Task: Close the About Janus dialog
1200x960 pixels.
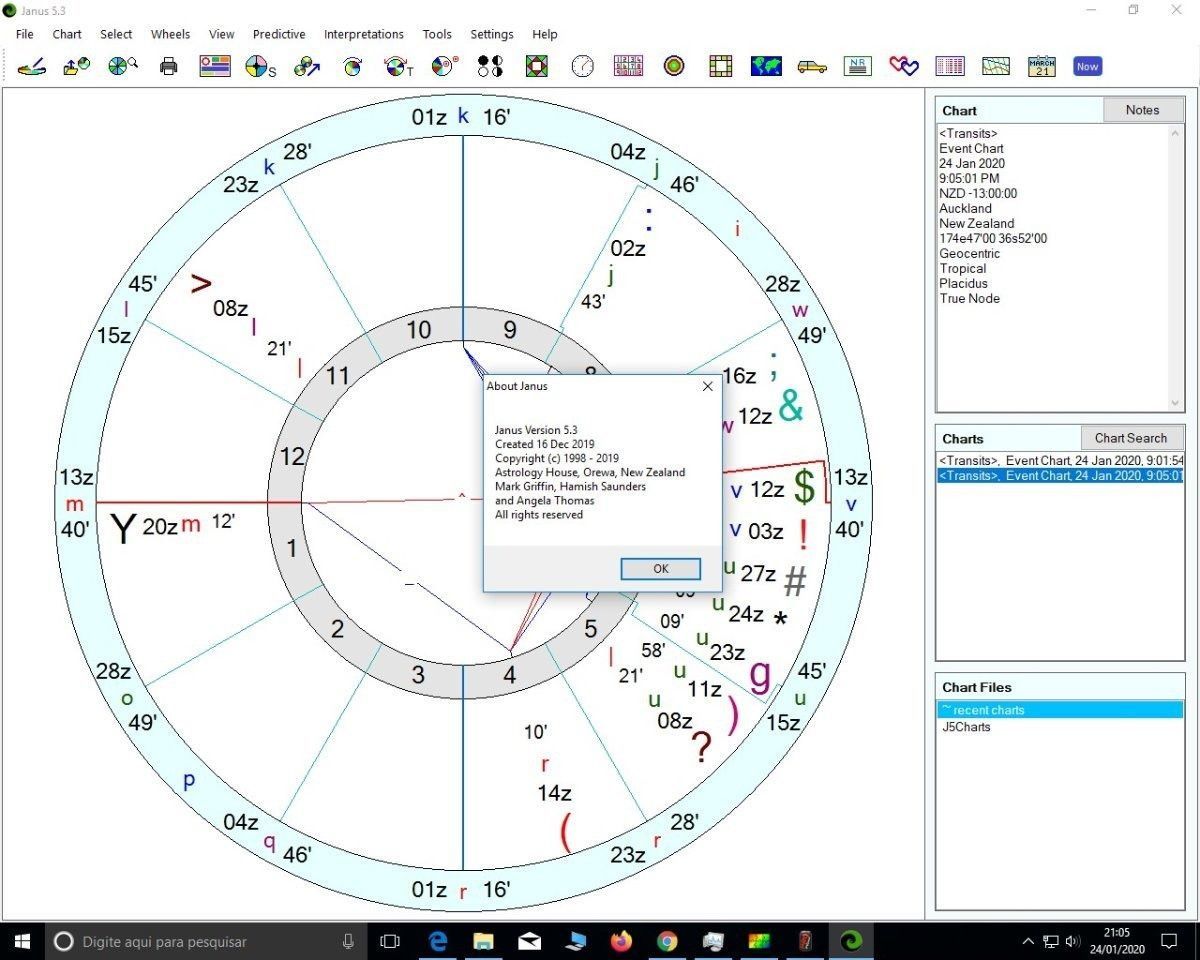Action: pos(708,386)
